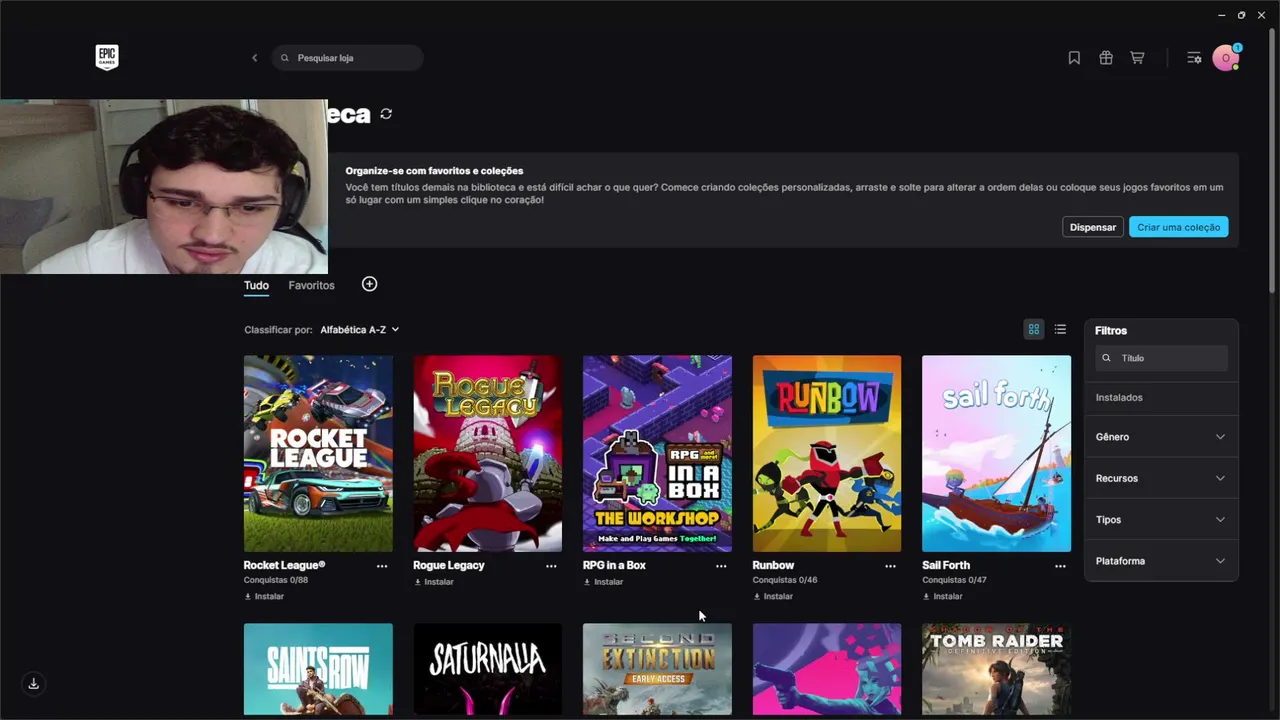Open the Saturnalia cover thumbnail
Screen dimensions: 1280x720
point(488,669)
